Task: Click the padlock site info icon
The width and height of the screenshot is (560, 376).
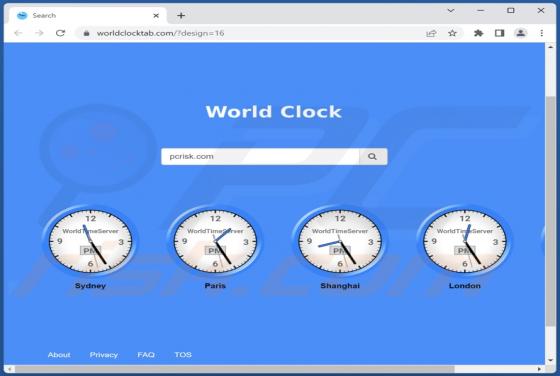Action: (x=86, y=33)
